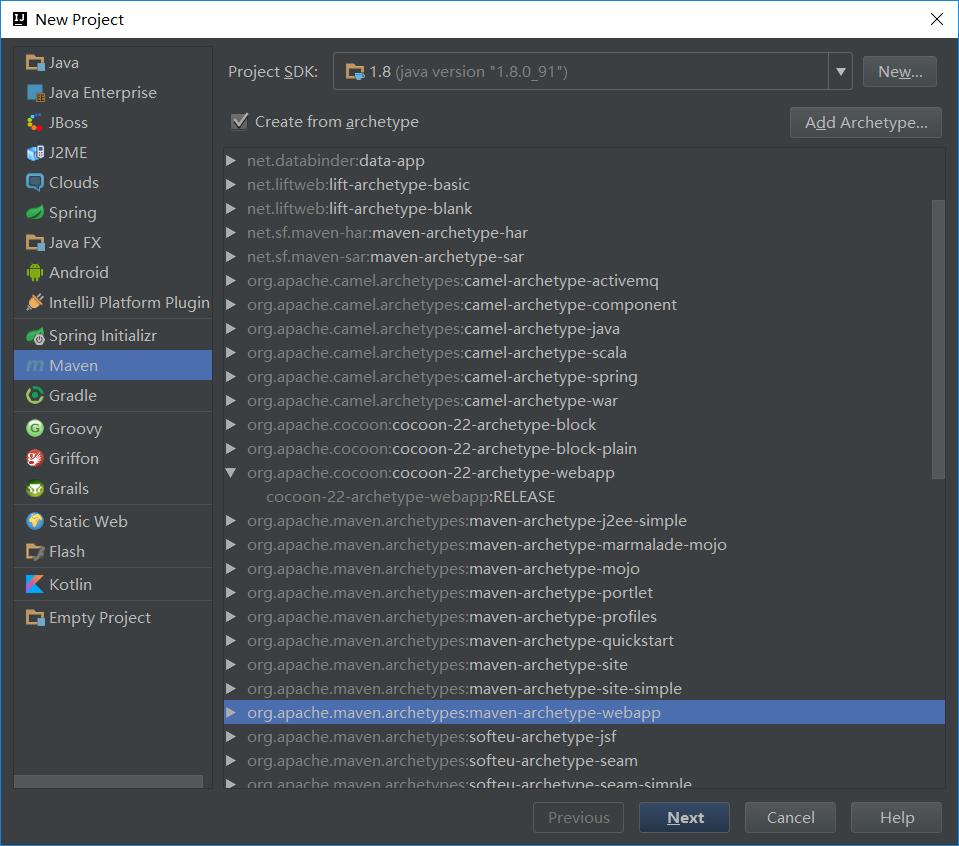The height and width of the screenshot is (846, 959).
Task: Click the New... SDK button
Action: [900, 72]
